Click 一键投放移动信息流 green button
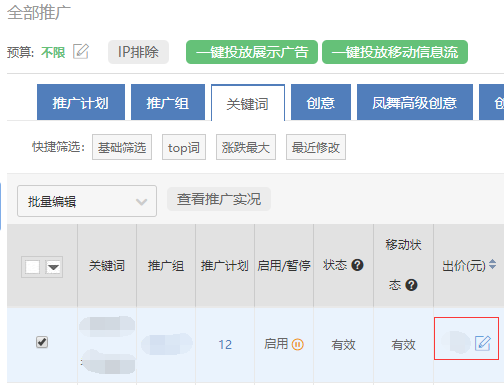Viewport: 504px width, 385px height. (x=395, y=52)
